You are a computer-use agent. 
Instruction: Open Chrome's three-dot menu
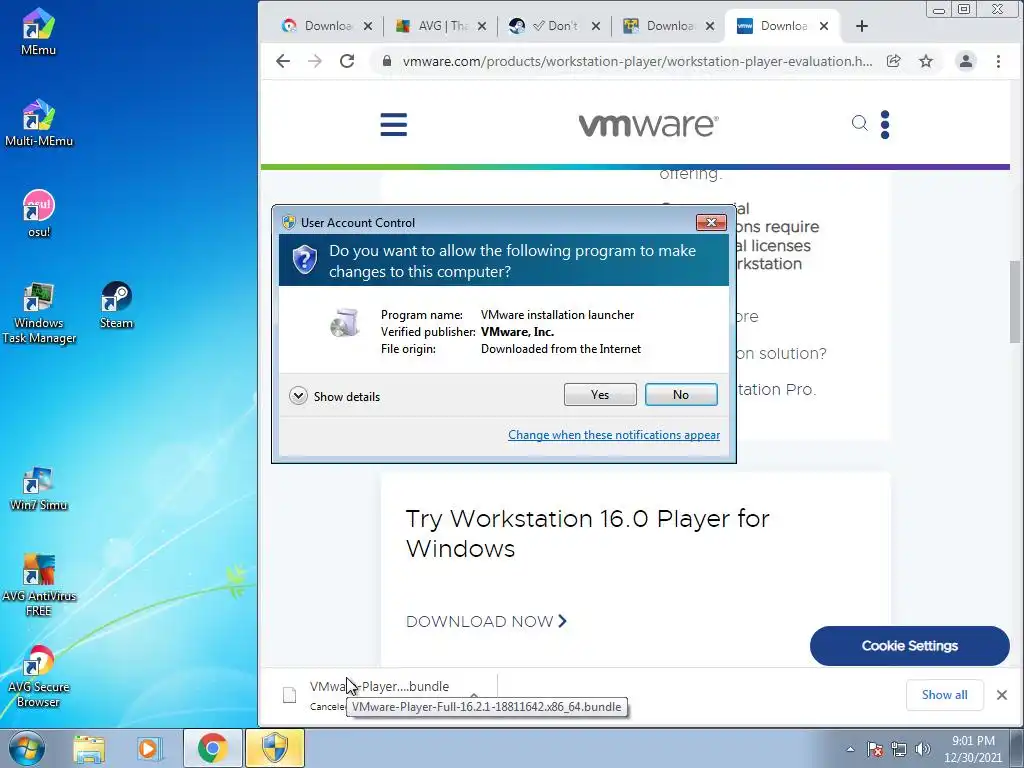point(998,61)
